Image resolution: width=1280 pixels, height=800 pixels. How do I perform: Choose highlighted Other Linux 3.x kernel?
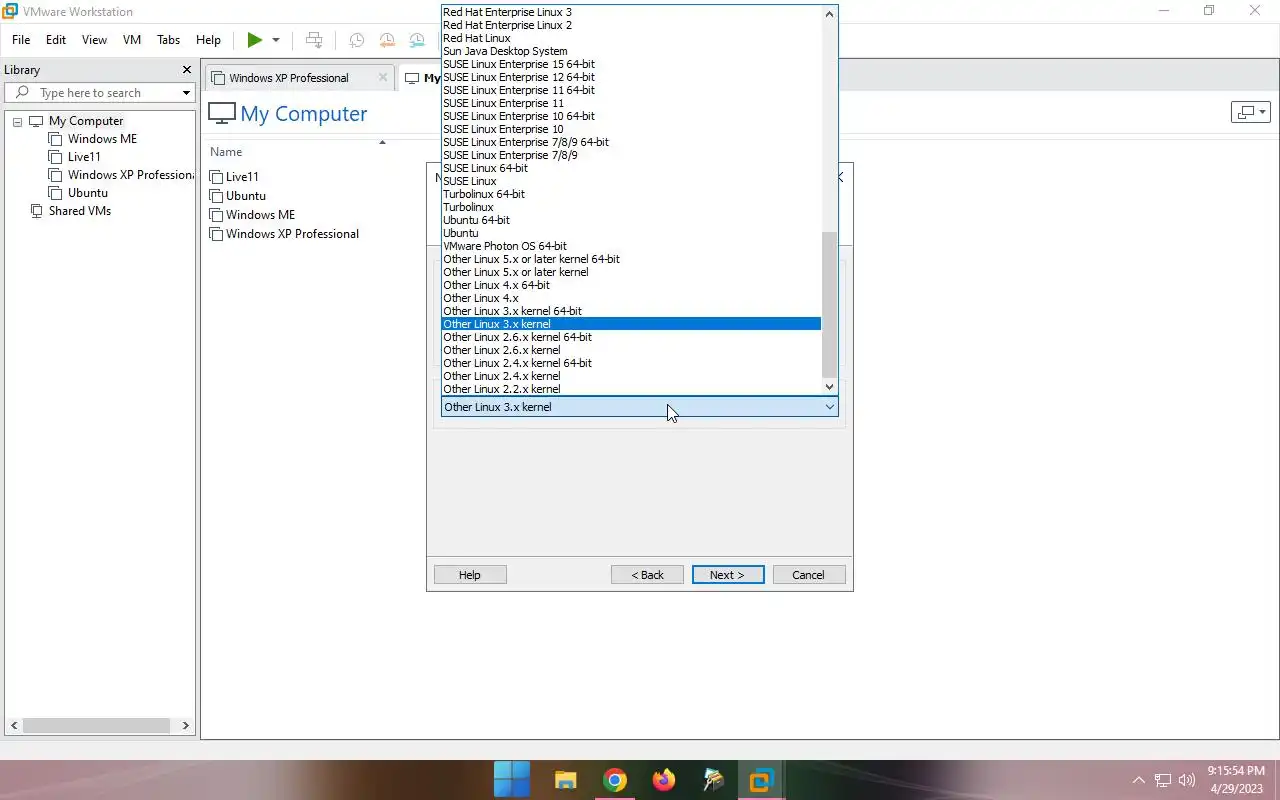(631, 324)
